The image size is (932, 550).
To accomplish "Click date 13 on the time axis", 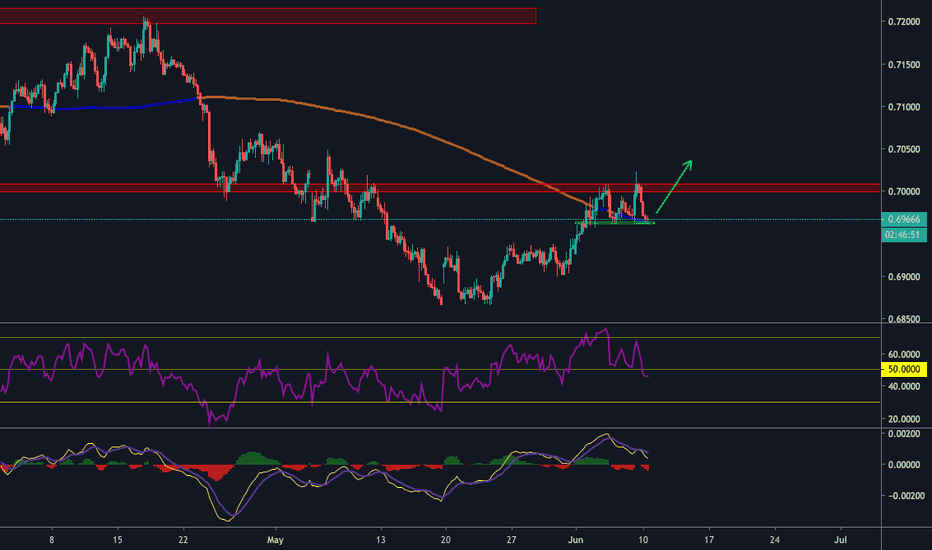I will pos(380,540).
